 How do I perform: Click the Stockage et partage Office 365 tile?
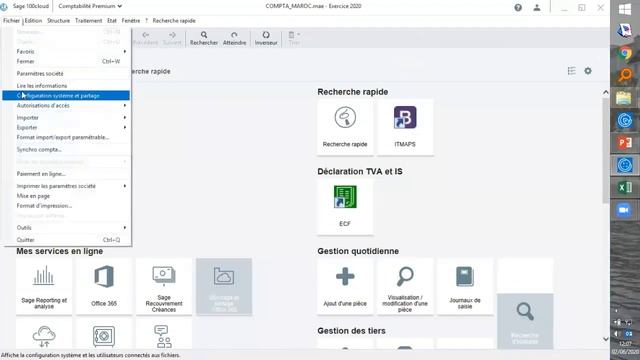224,287
